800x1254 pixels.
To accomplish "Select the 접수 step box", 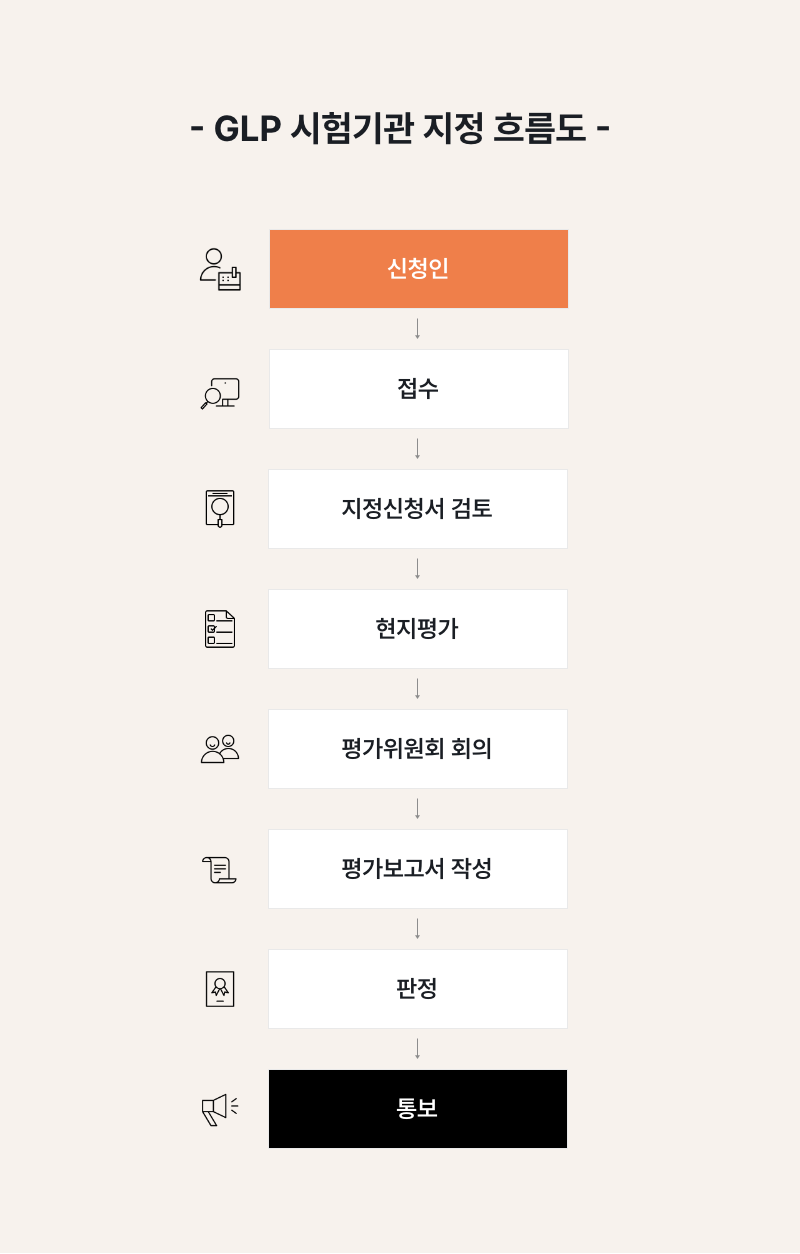I will point(419,389).
